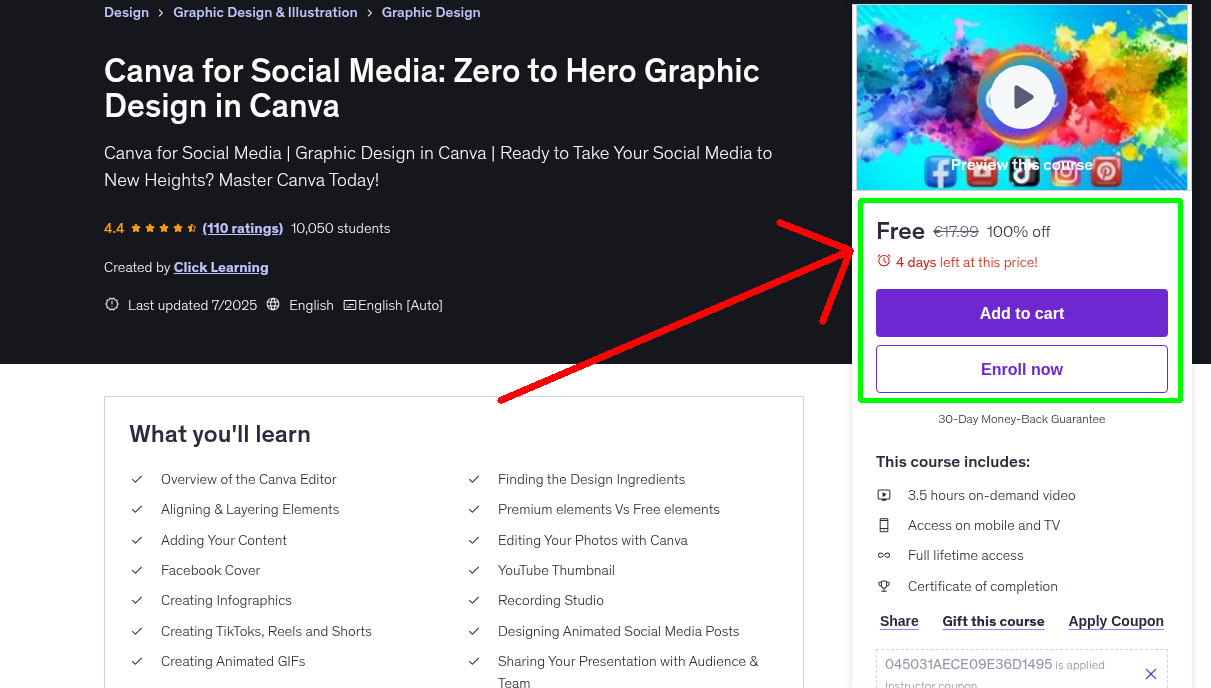The height and width of the screenshot is (688, 1211).
Task: Click Add to cart
Action: pyautogui.click(x=1021, y=313)
